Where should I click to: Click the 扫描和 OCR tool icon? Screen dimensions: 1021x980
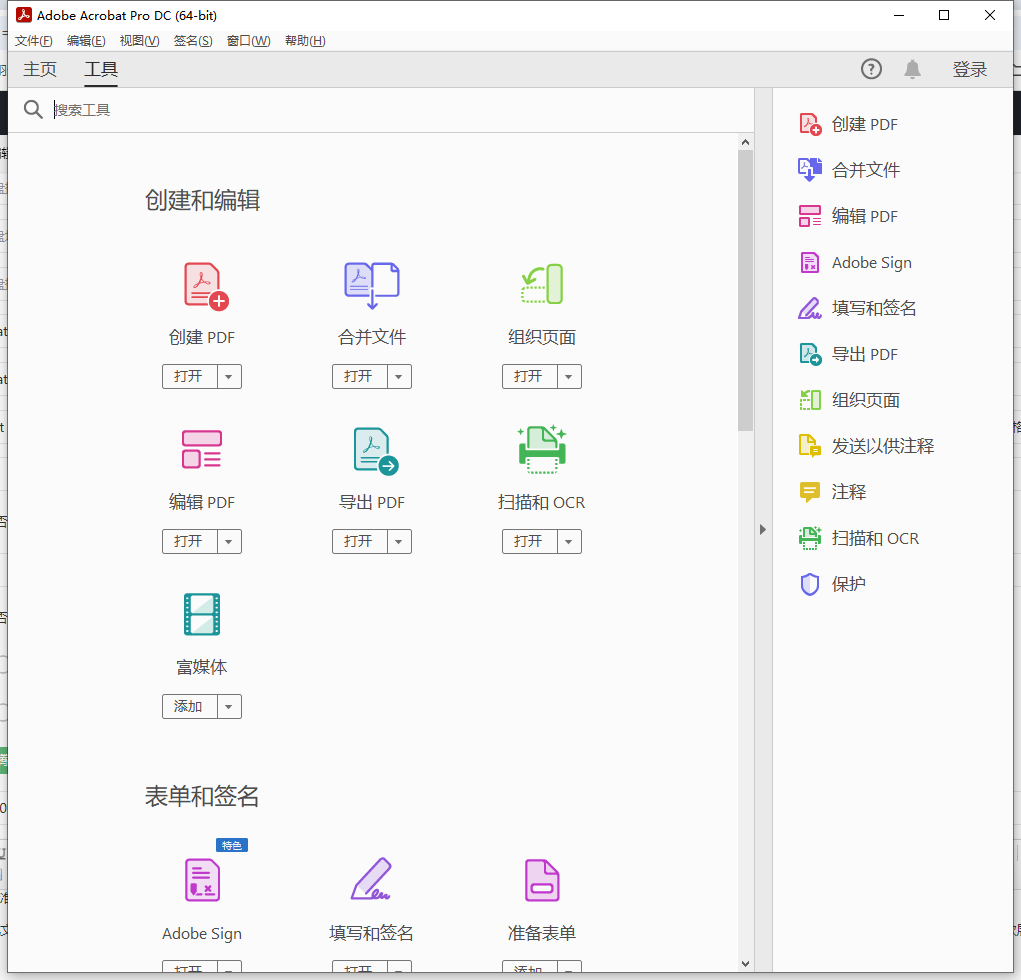[x=541, y=450]
